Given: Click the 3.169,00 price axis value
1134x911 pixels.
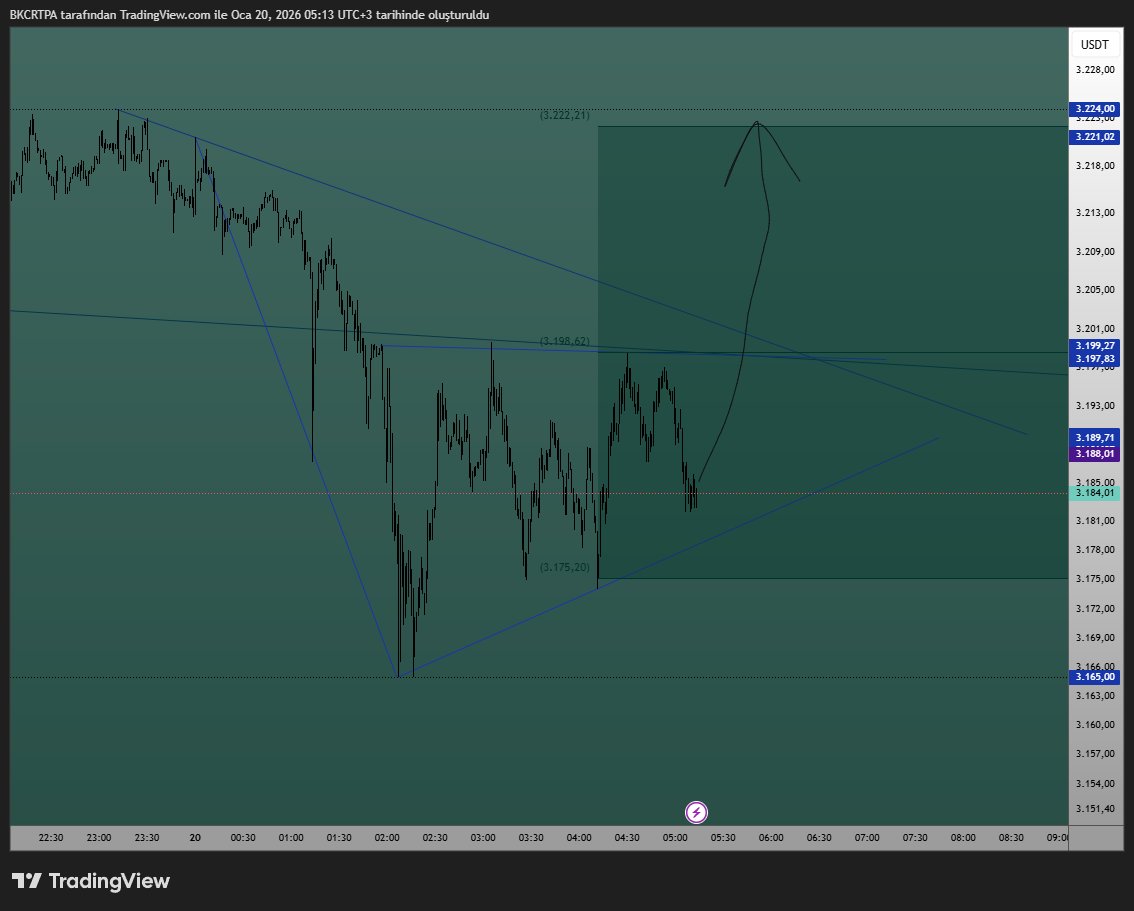Looking at the screenshot, I should click(1094, 638).
